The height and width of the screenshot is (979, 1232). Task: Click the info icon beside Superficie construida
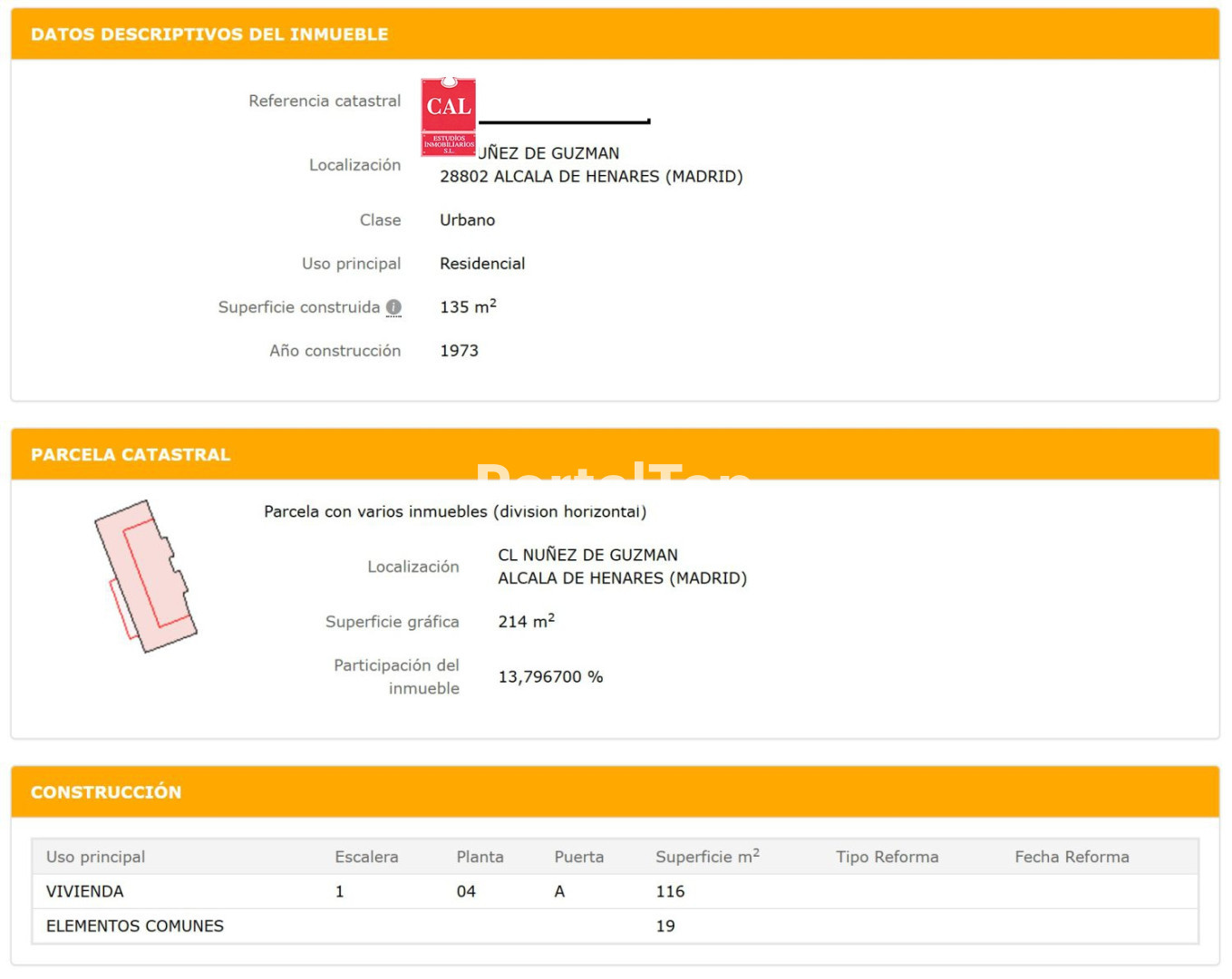[393, 307]
